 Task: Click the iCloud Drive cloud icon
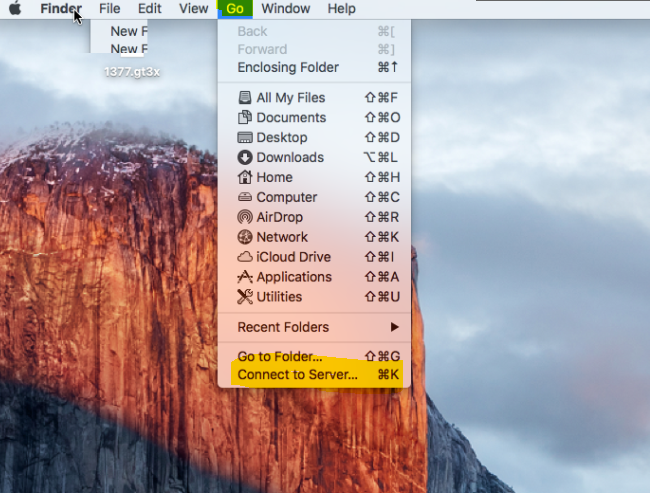244,257
